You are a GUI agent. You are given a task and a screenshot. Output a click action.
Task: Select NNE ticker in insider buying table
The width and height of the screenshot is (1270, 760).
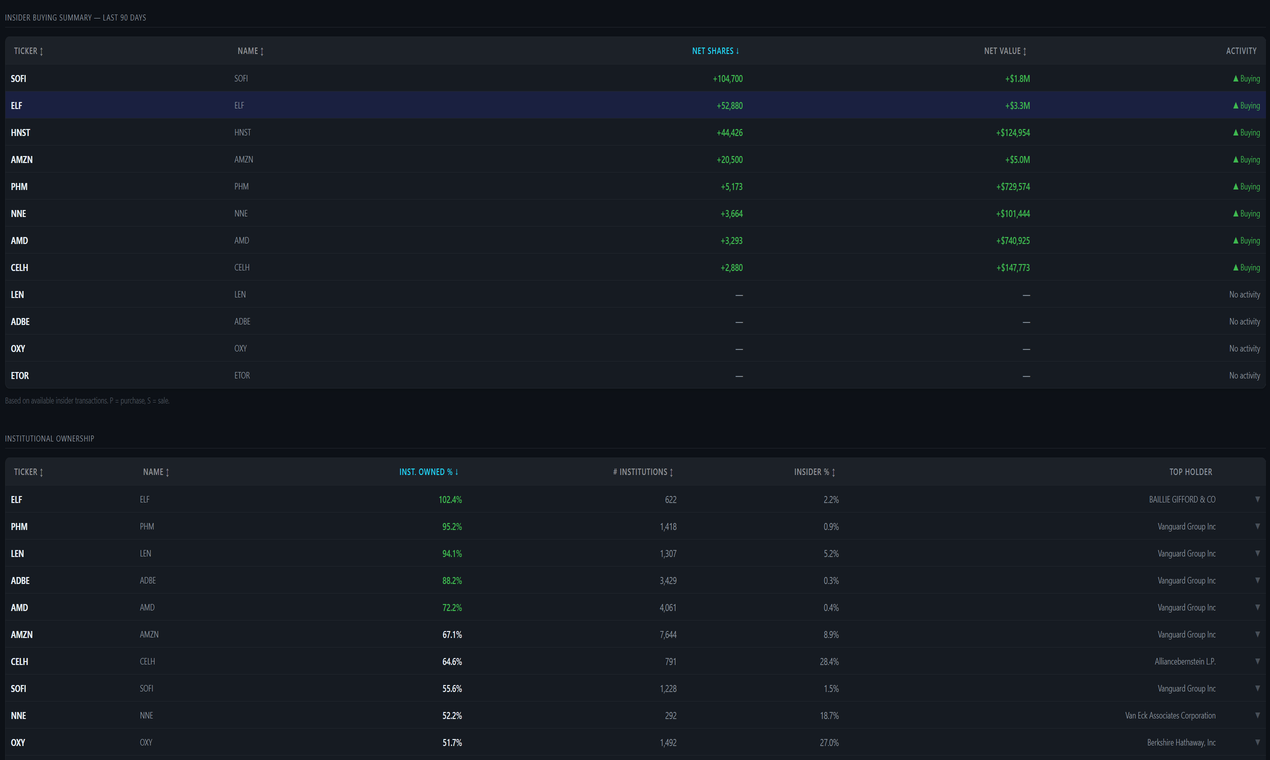[x=18, y=213]
